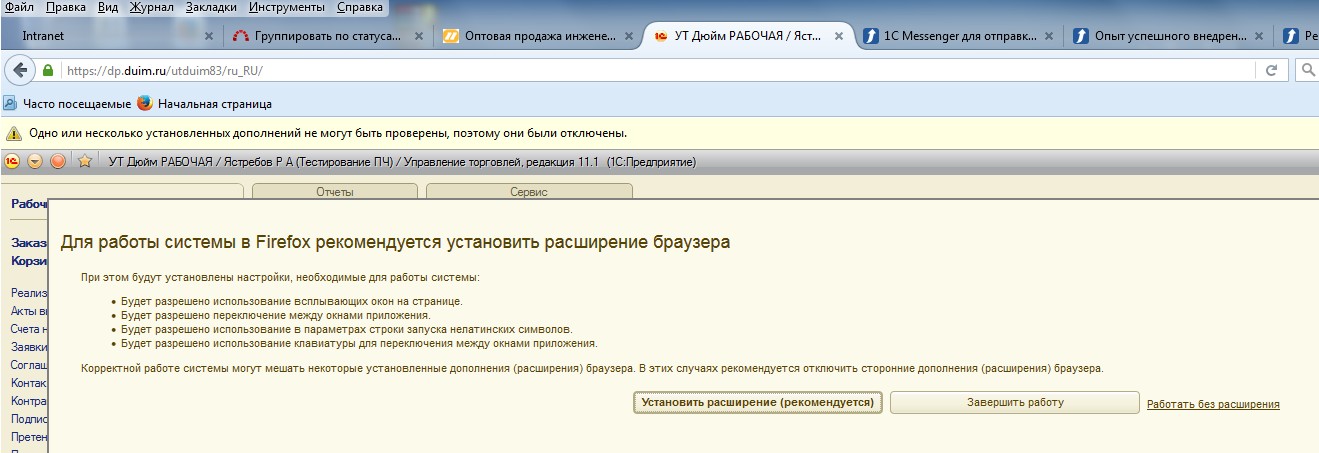This screenshot has width=1319, height=453.
Task: Switch to Оптовая продажа инжене tab
Action: point(537,36)
